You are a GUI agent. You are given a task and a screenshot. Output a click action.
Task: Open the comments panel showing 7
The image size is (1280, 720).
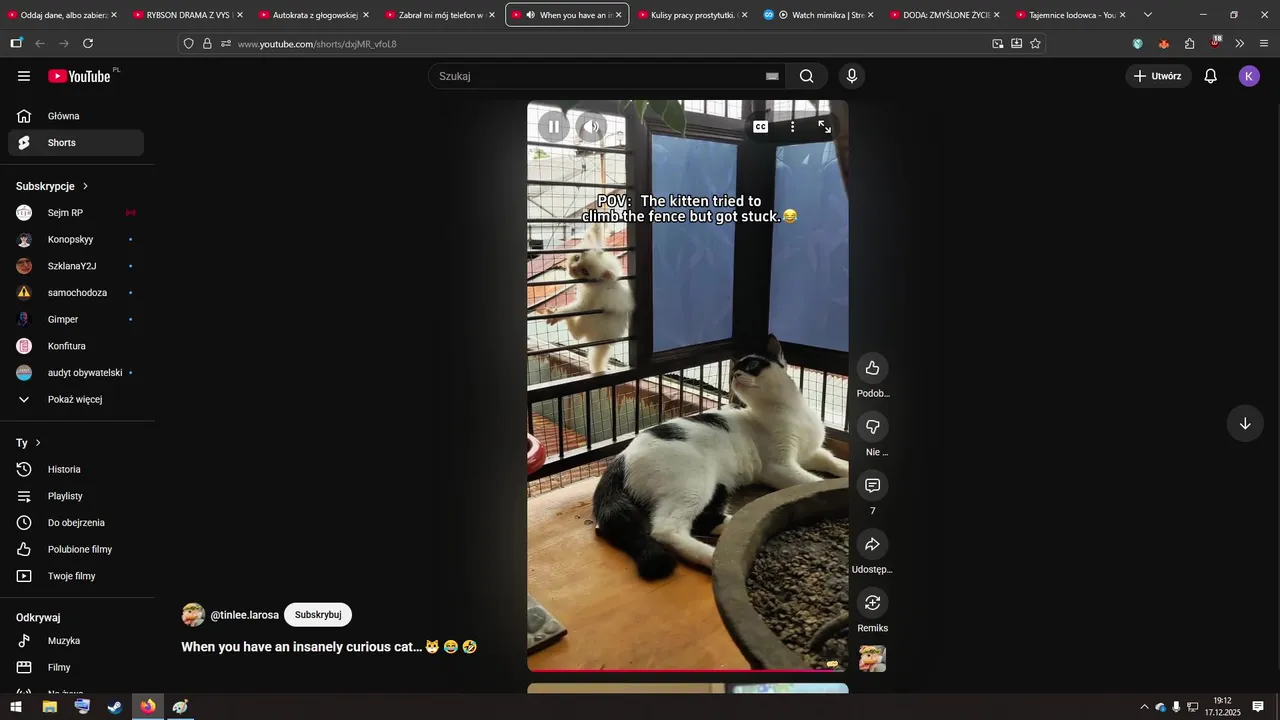click(x=872, y=486)
